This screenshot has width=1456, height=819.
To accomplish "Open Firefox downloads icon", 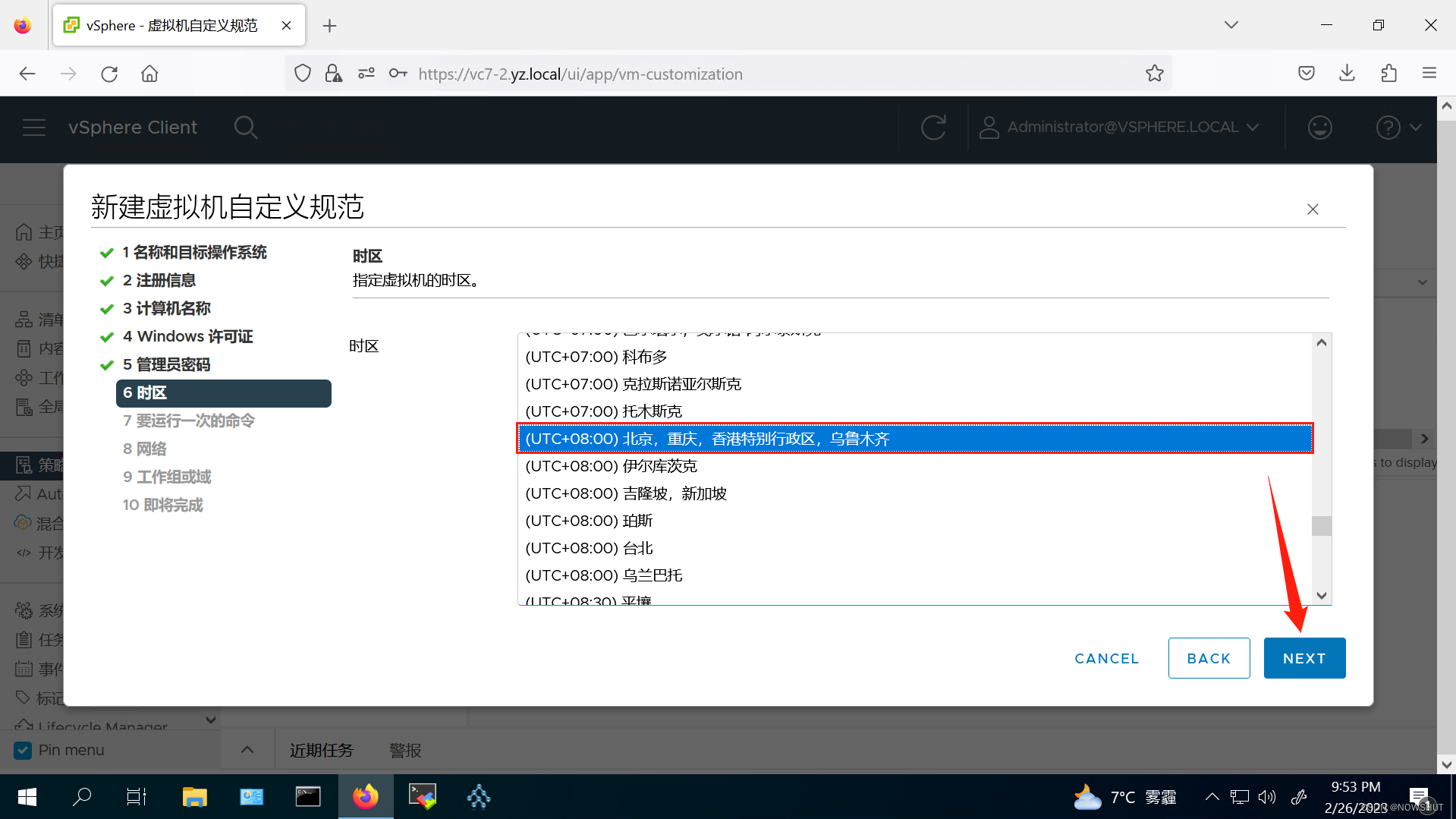I will pos(1347,73).
